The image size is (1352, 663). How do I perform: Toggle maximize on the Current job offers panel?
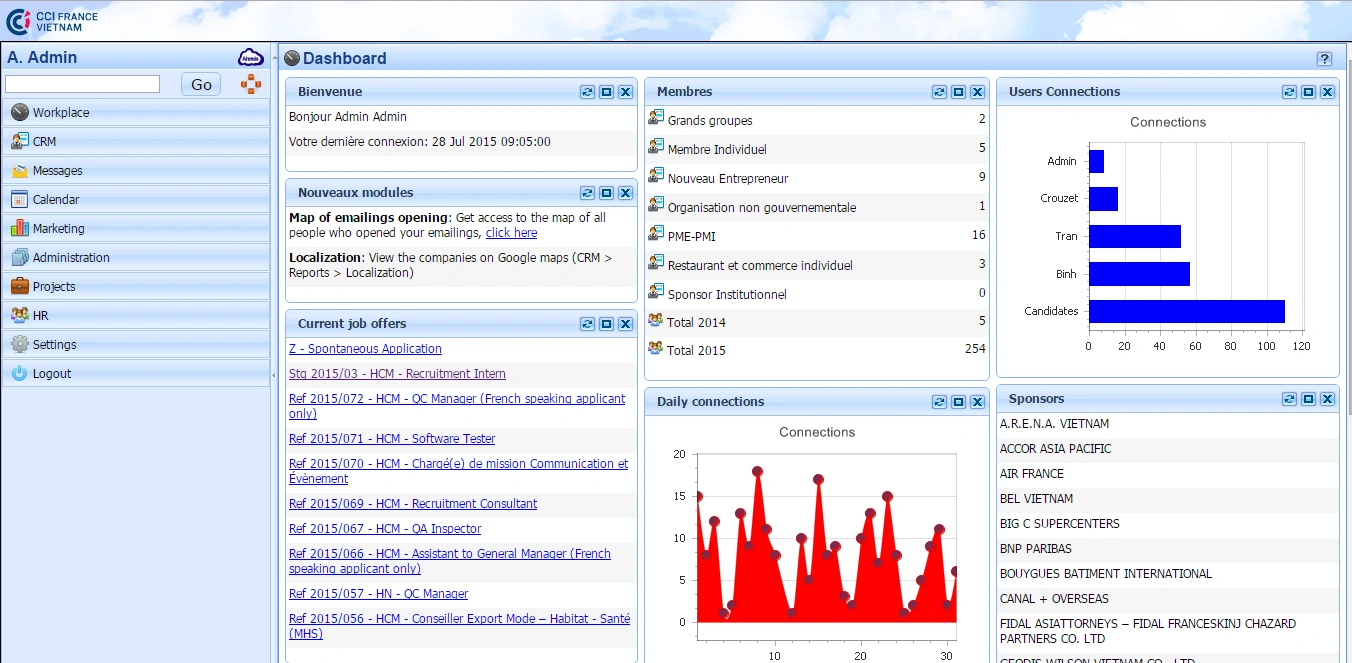click(x=606, y=324)
